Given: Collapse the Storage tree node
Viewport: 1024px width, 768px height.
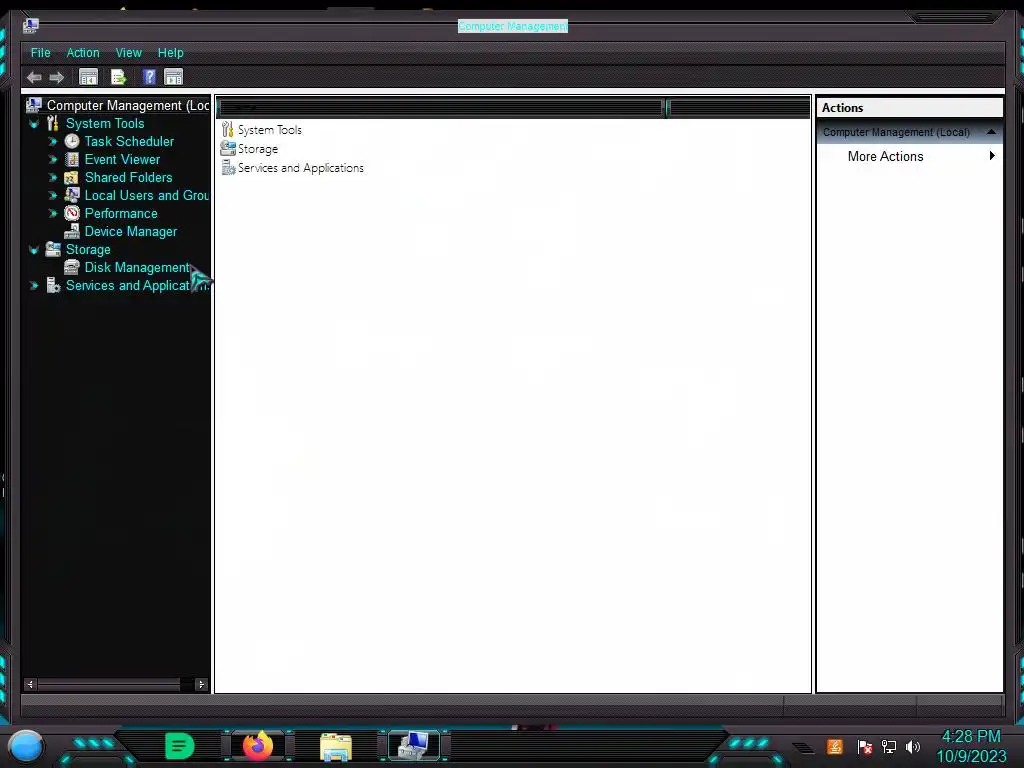Looking at the screenshot, I should 34,249.
